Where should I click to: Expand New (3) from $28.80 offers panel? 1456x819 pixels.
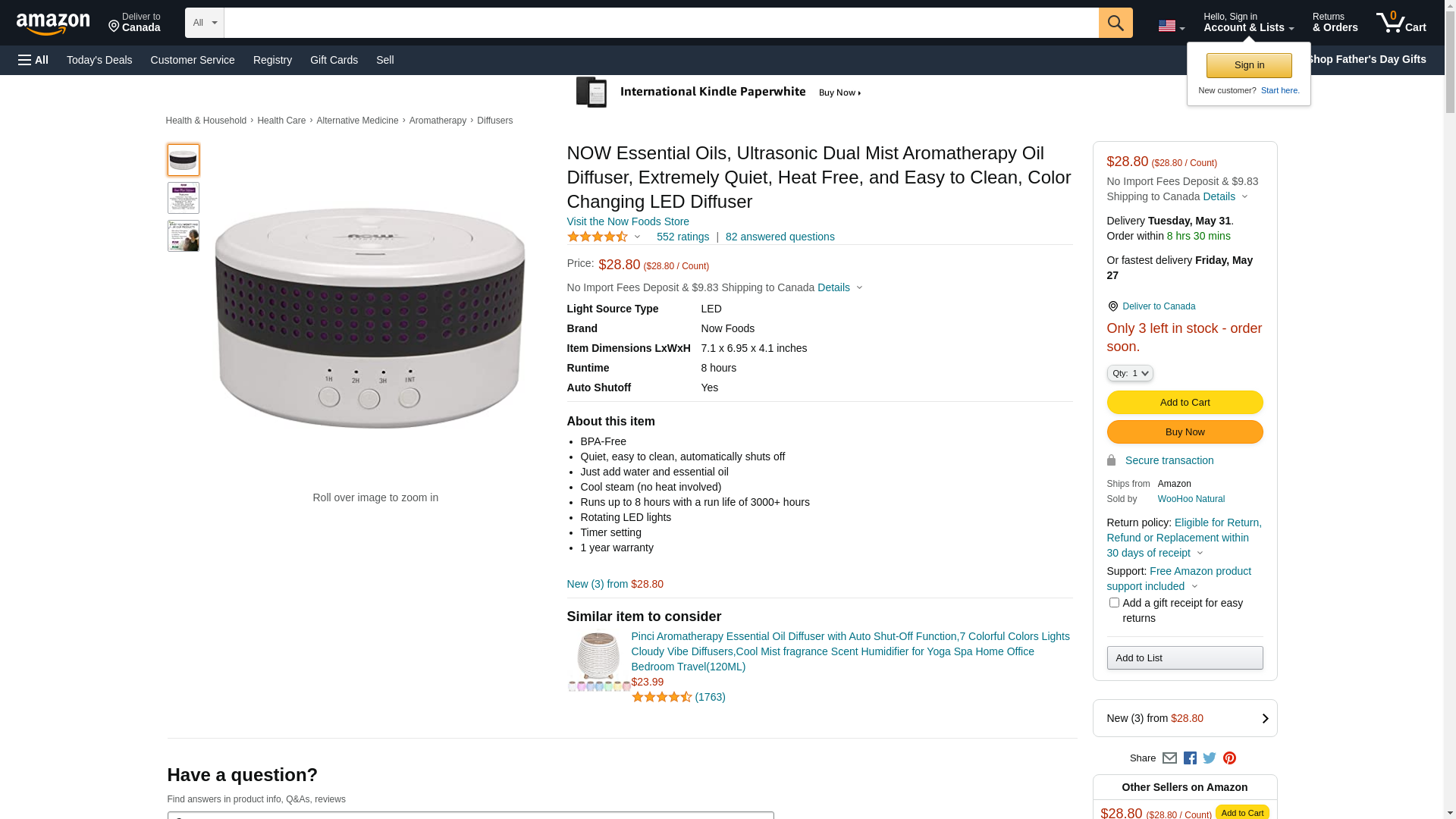(x=1185, y=718)
